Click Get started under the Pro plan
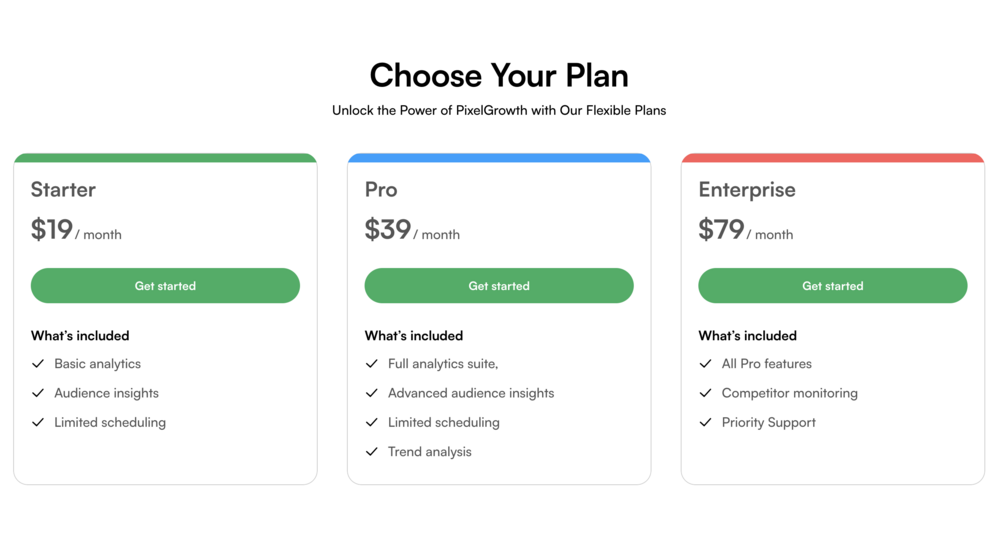Viewport: 1005px width, 550px height. click(499, 286)
